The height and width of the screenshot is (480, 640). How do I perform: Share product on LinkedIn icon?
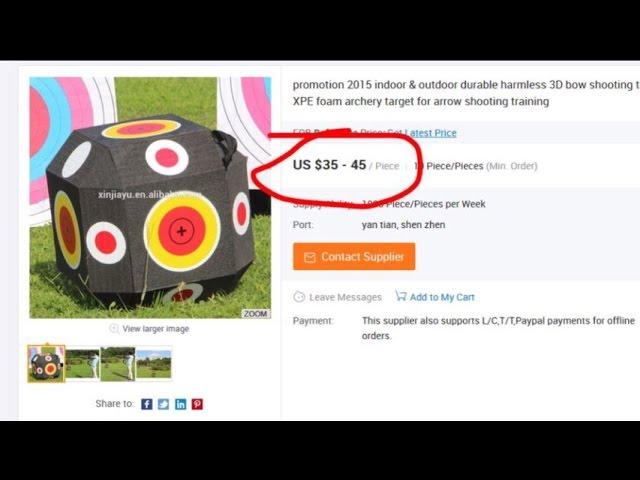coord(180,404)
